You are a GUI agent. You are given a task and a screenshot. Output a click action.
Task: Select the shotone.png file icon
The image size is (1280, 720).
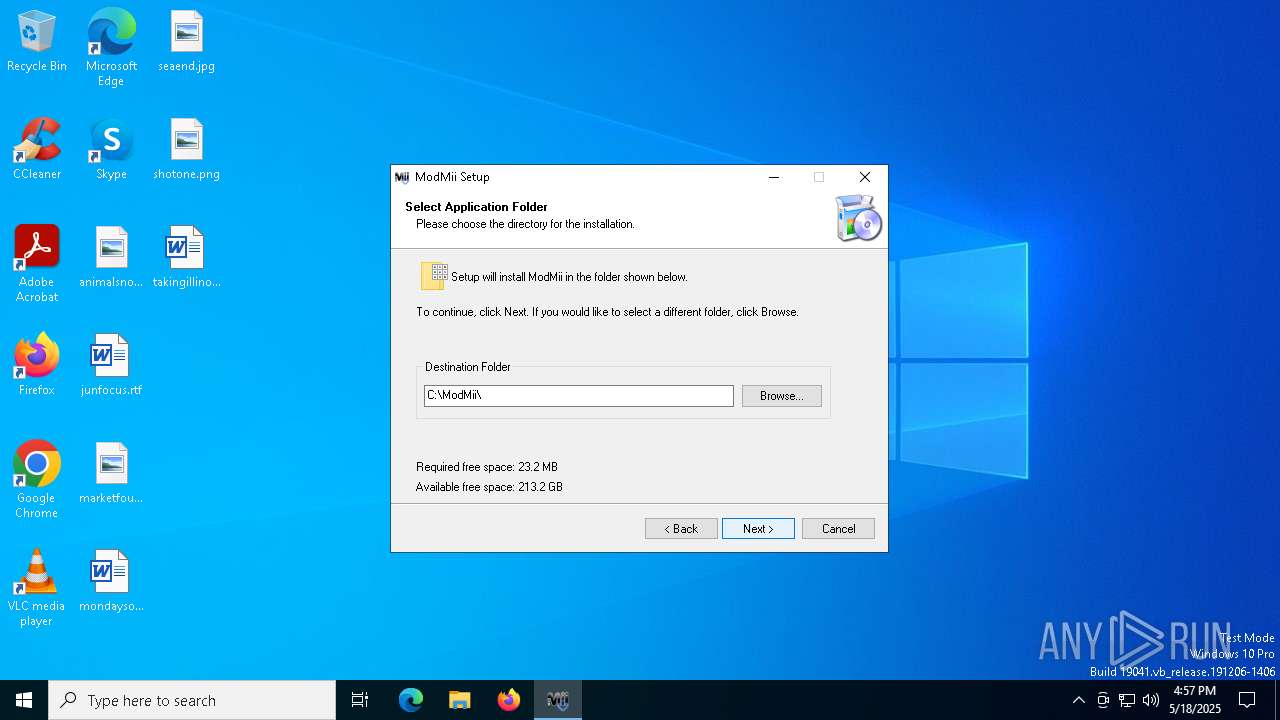(x=186, y=150)
